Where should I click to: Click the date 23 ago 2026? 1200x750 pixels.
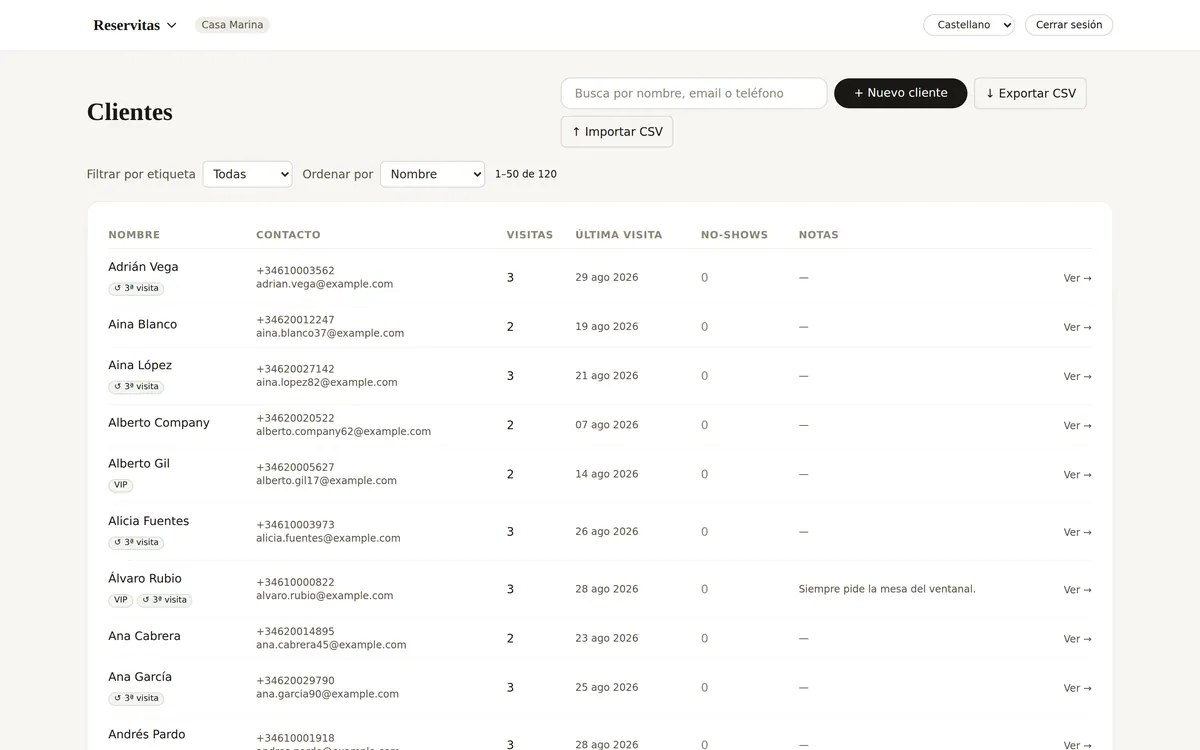click(x=606, y=638)
